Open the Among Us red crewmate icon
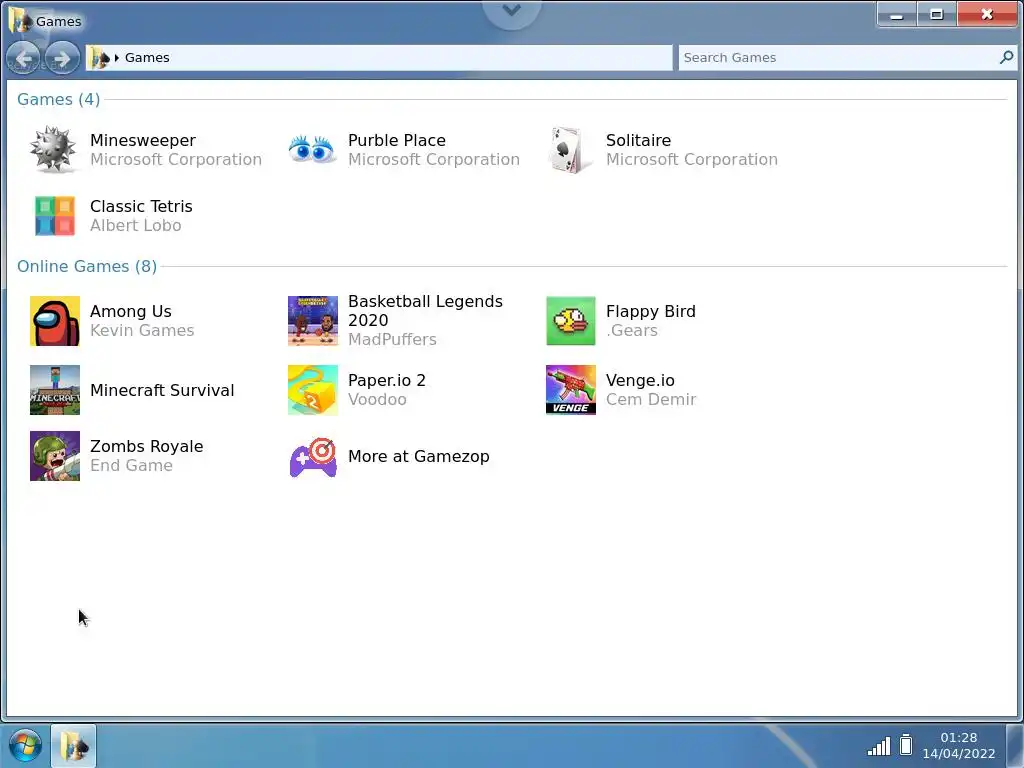Screen dimensions: 1024x768 click(55, 321)
